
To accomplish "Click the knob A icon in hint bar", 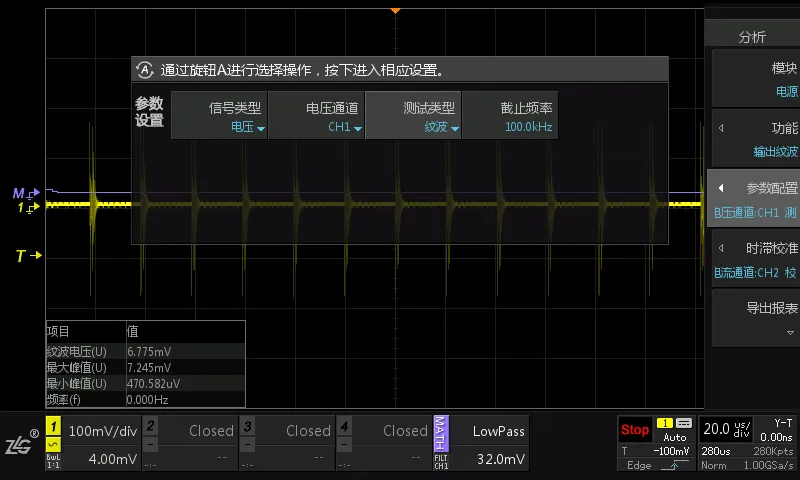I will click(x=145, y=70).
